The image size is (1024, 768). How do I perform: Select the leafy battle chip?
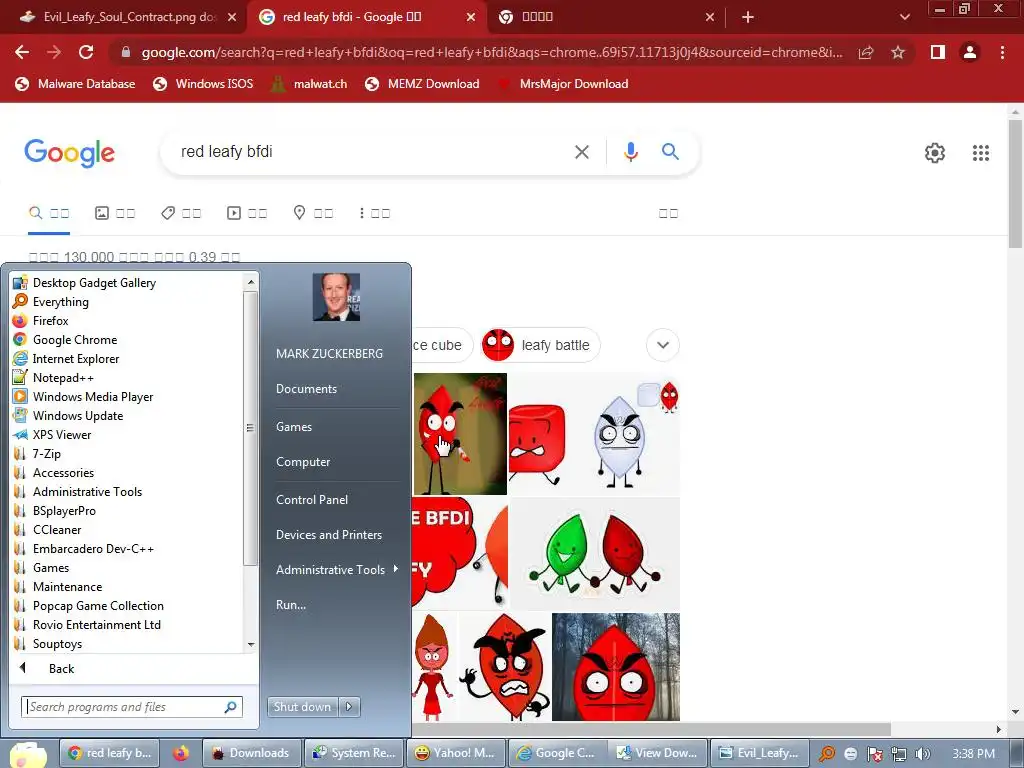[540, 345]
